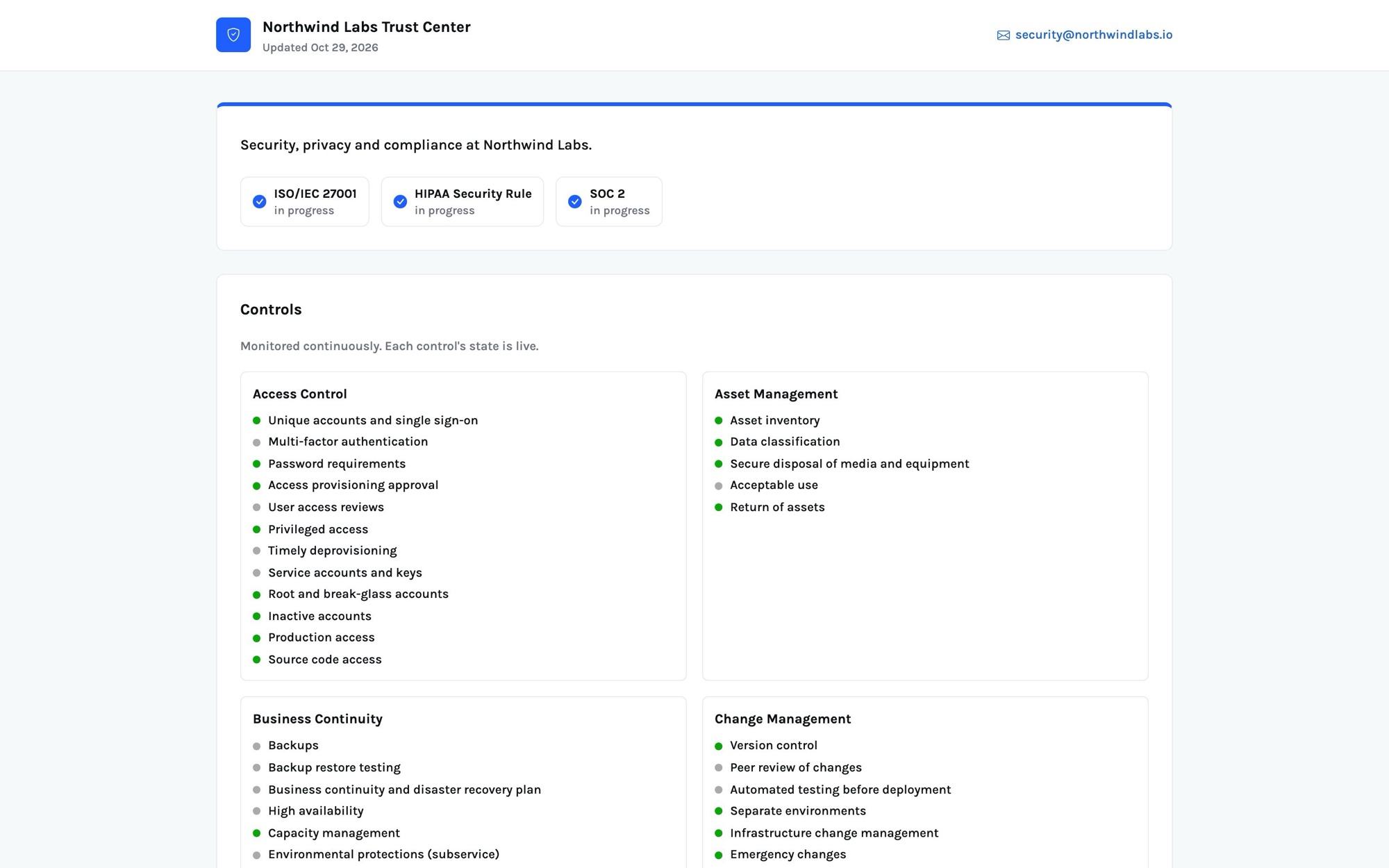
Task: Click the envelope icon beside the email
Action: 1004,35
